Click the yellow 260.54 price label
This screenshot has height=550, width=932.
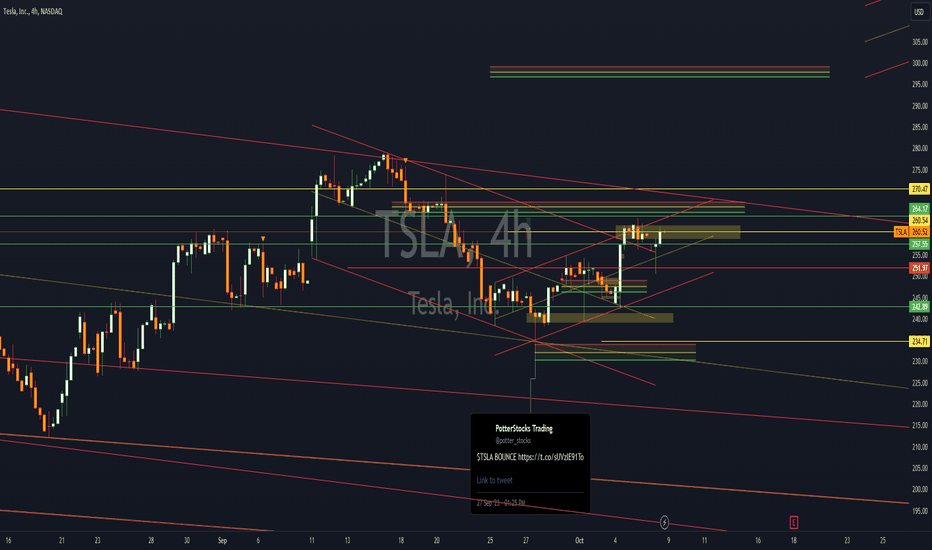[920, 221]
